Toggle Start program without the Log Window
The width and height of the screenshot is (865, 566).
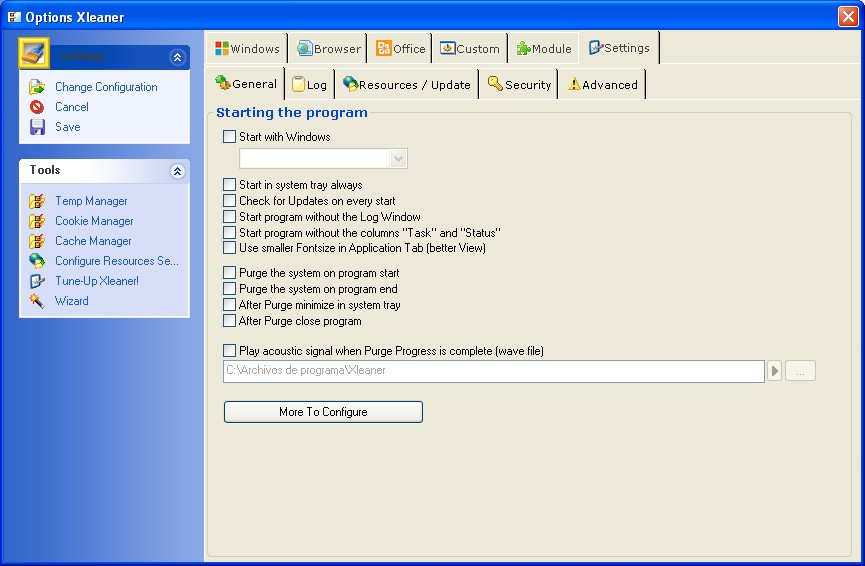click(229, 217)
